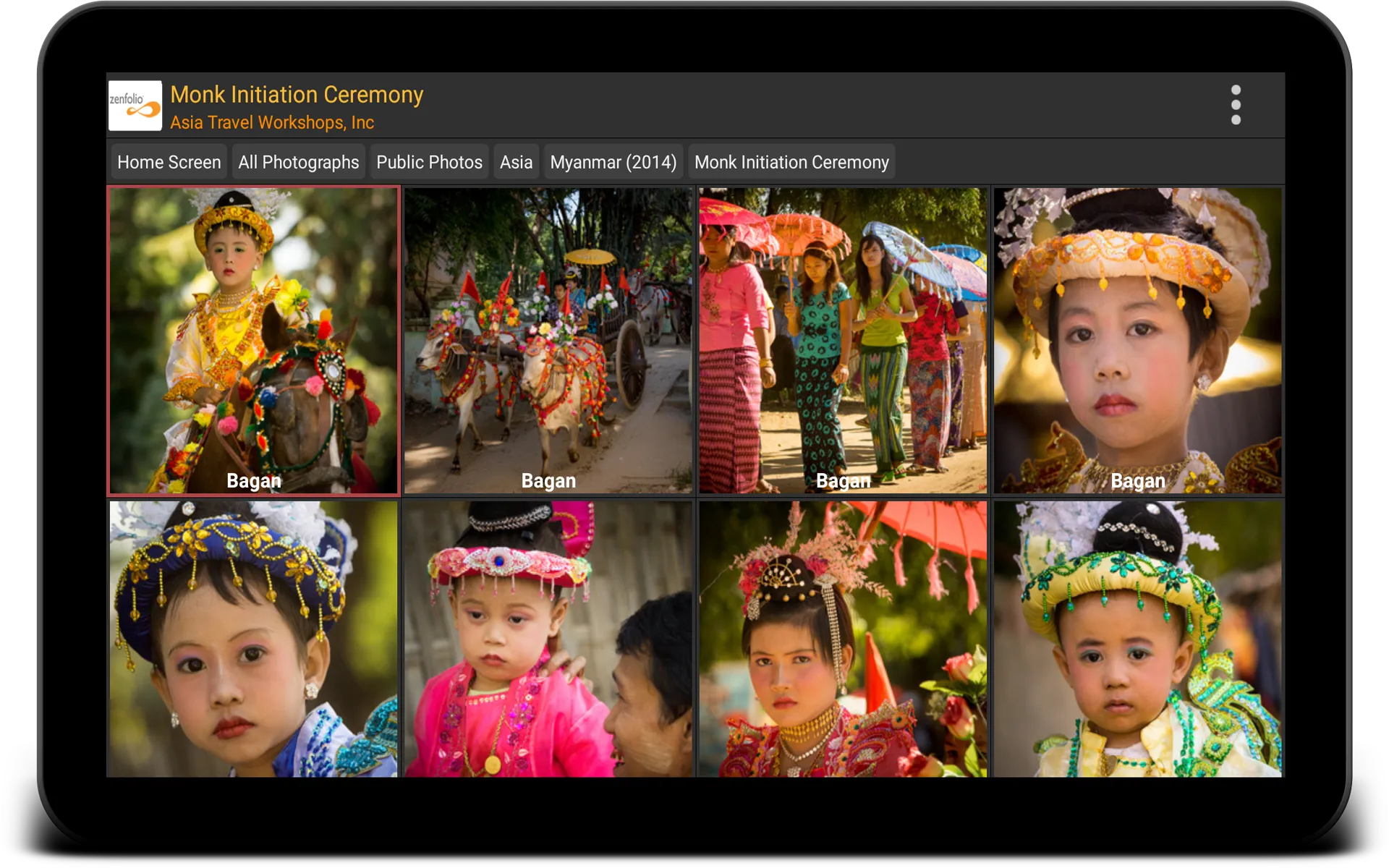This screenshot has width=1389, height=868.
Task: Open the three-dot overflow menu
Action: tap(1235, 105)
